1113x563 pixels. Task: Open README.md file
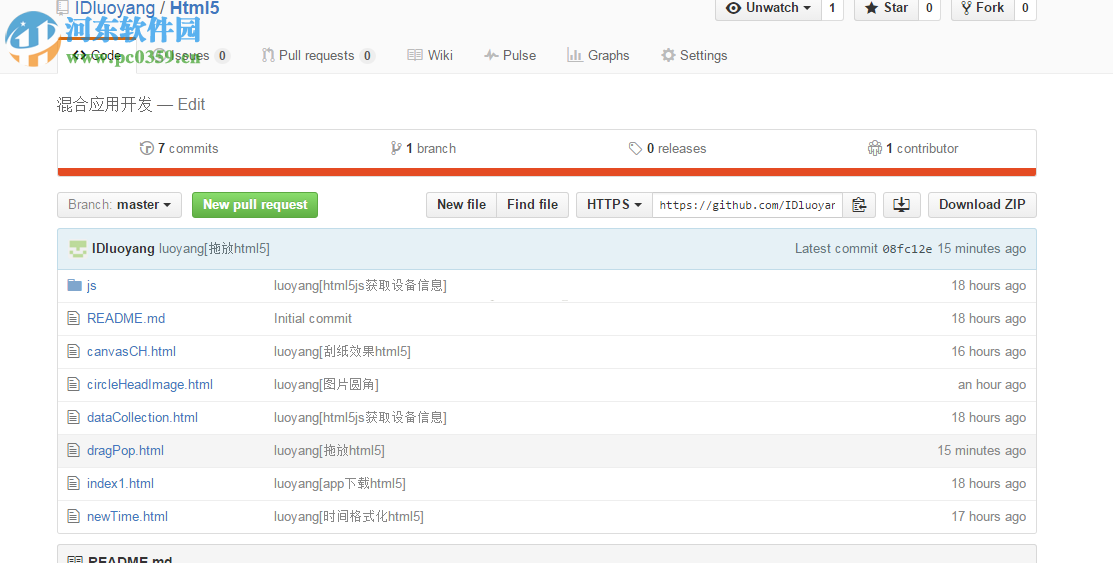tap(126, 318)
